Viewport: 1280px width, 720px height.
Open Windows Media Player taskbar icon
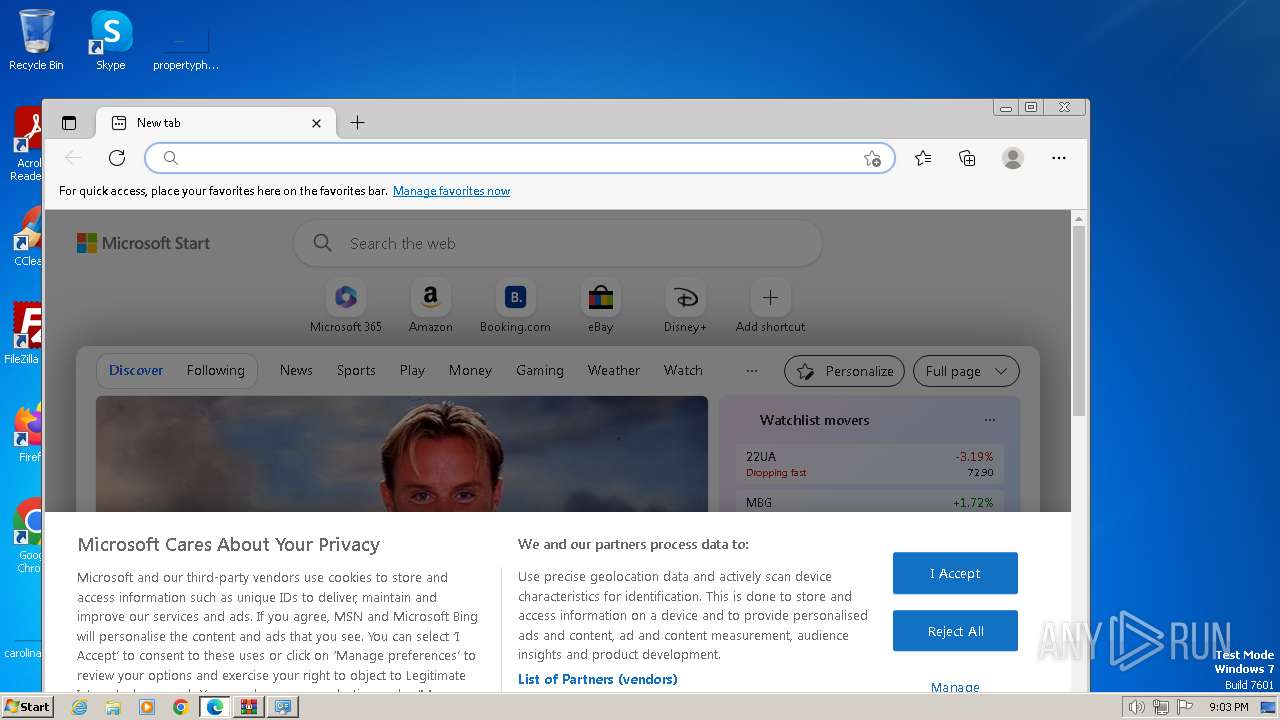[x=147, y=707]
